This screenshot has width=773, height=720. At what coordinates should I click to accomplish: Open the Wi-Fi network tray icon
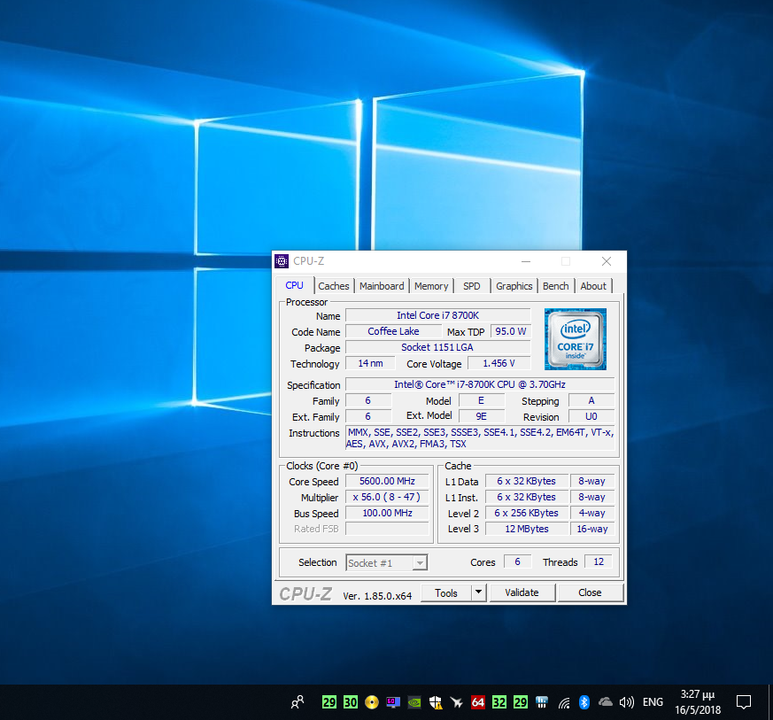[x=563, y=702]
